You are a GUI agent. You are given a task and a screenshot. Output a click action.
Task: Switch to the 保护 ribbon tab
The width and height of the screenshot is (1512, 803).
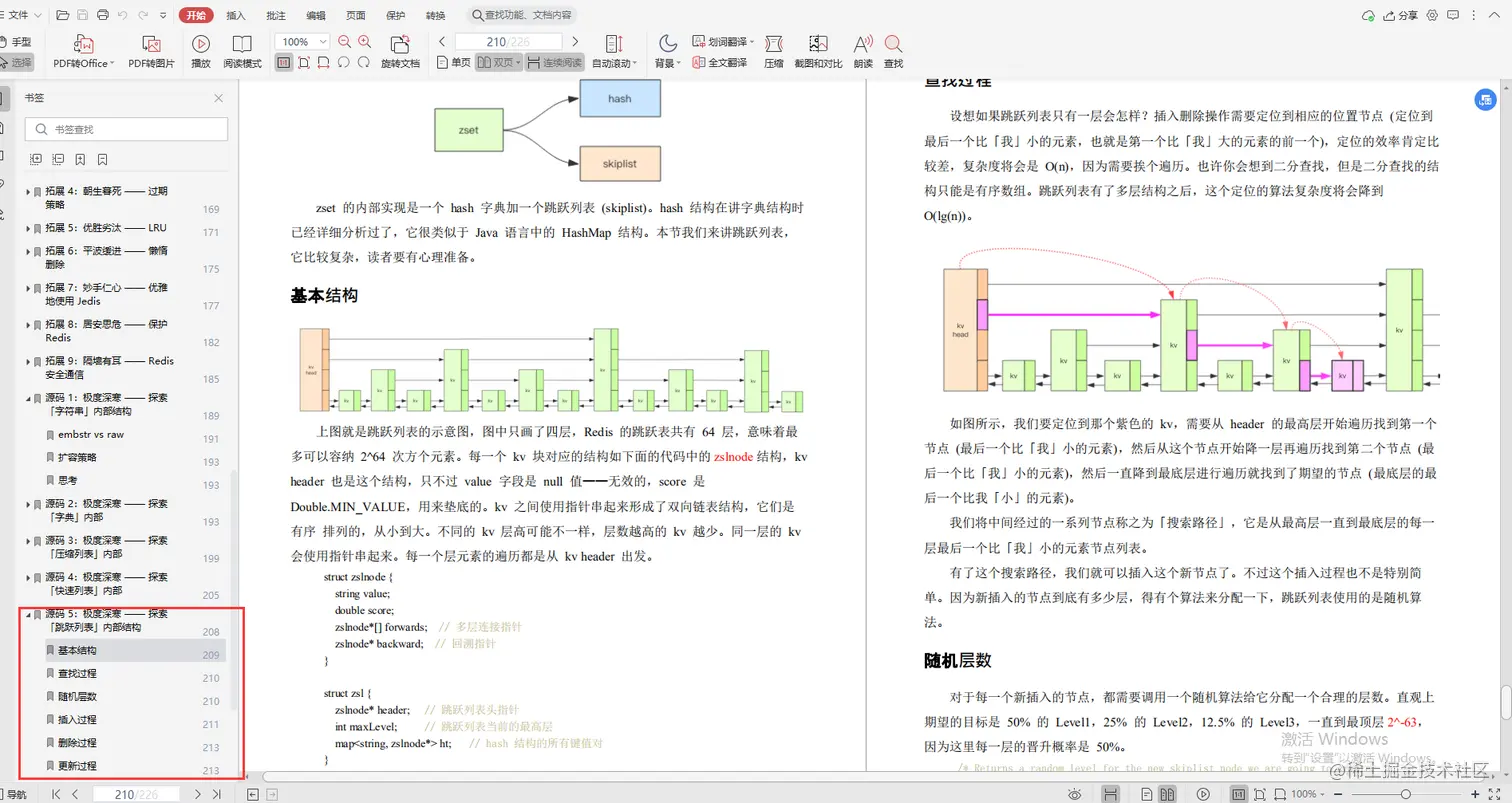pos(396,16)
